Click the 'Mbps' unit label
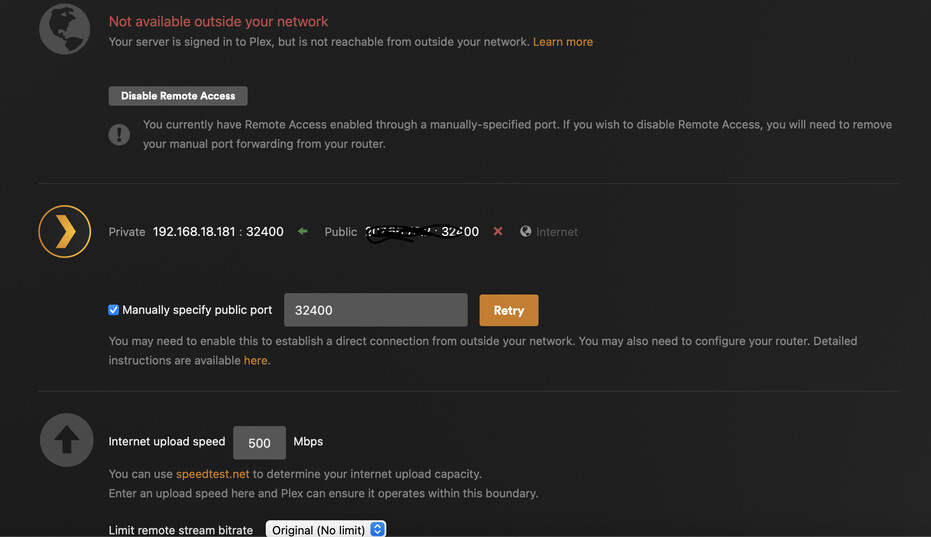 click(x=308, y=441)
